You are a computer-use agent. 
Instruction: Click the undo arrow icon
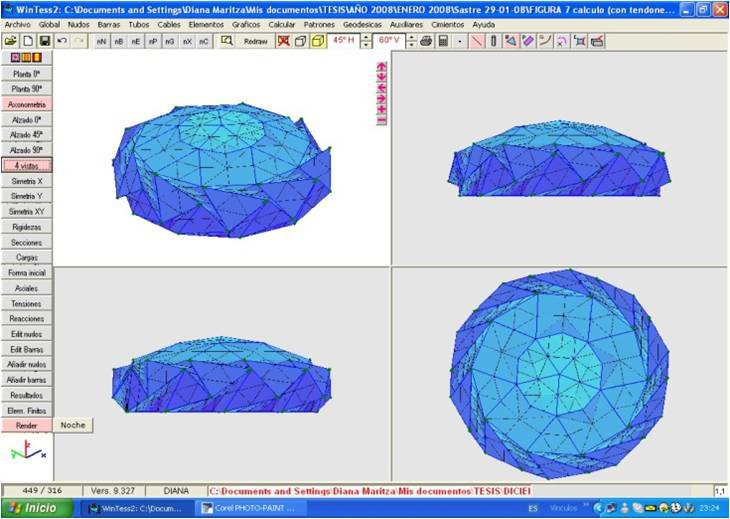62,41
